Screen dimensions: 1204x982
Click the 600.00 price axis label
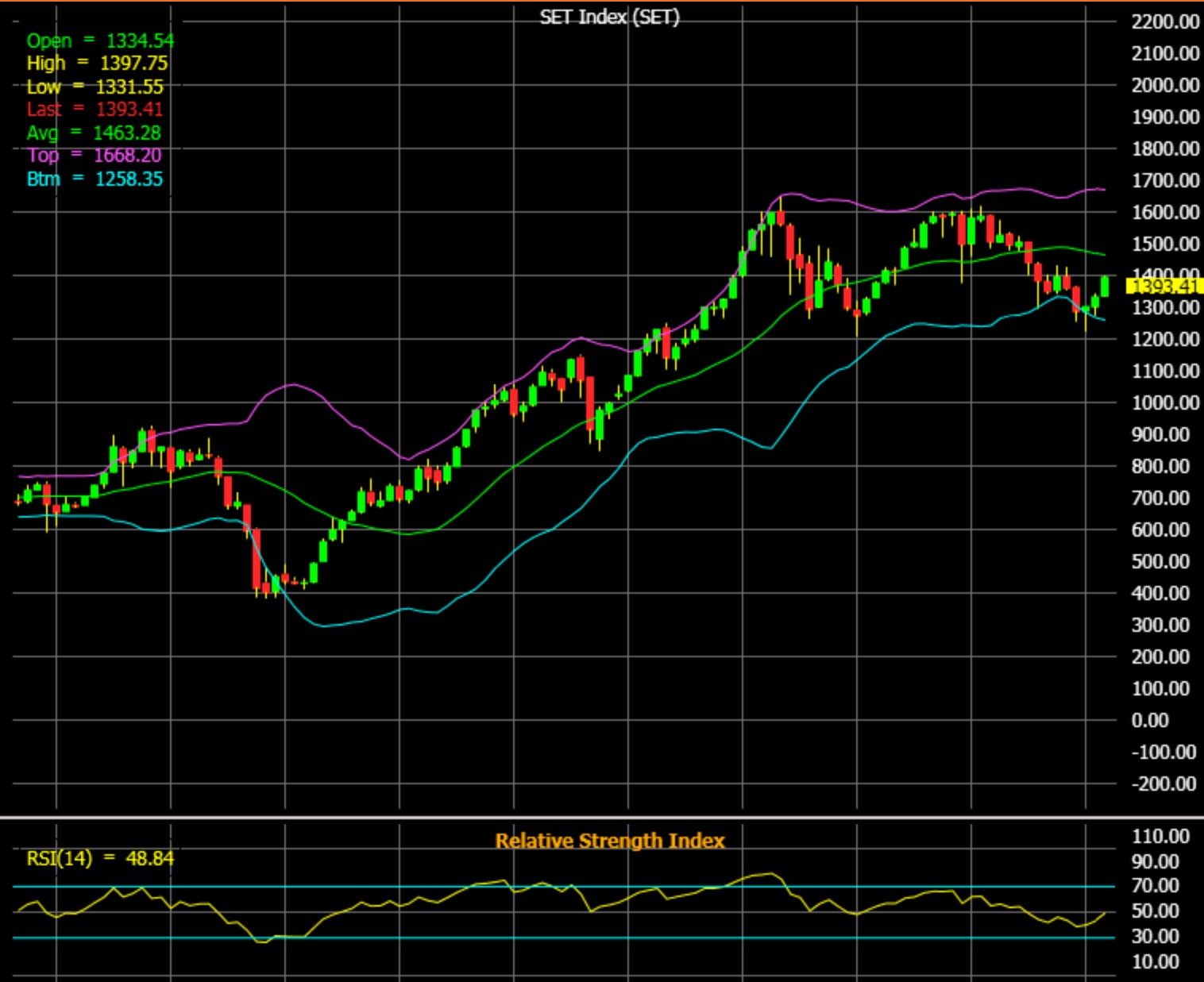click(1160, 530)
